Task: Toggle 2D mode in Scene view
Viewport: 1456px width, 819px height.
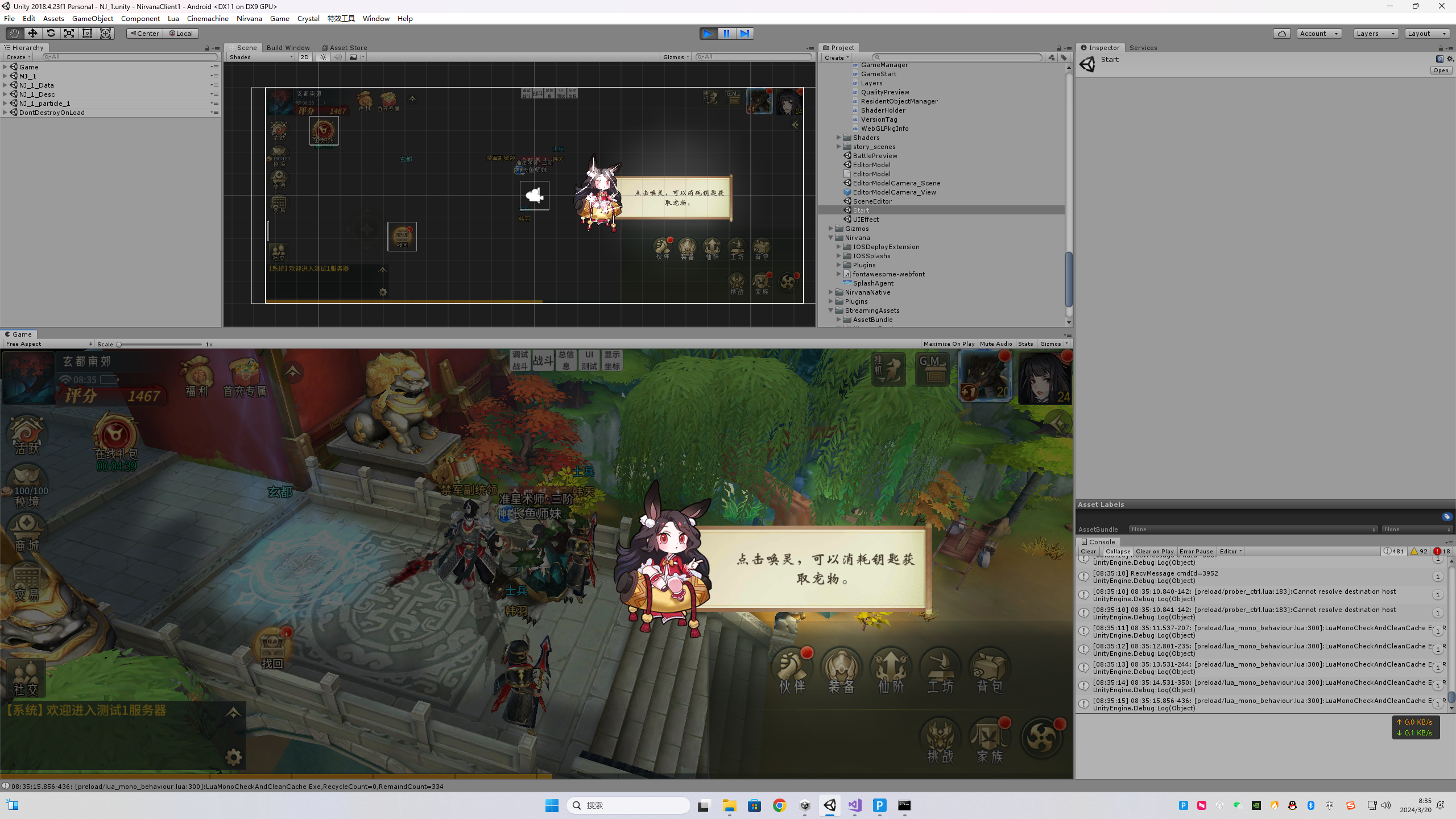Action: click(x=304, y=57)
